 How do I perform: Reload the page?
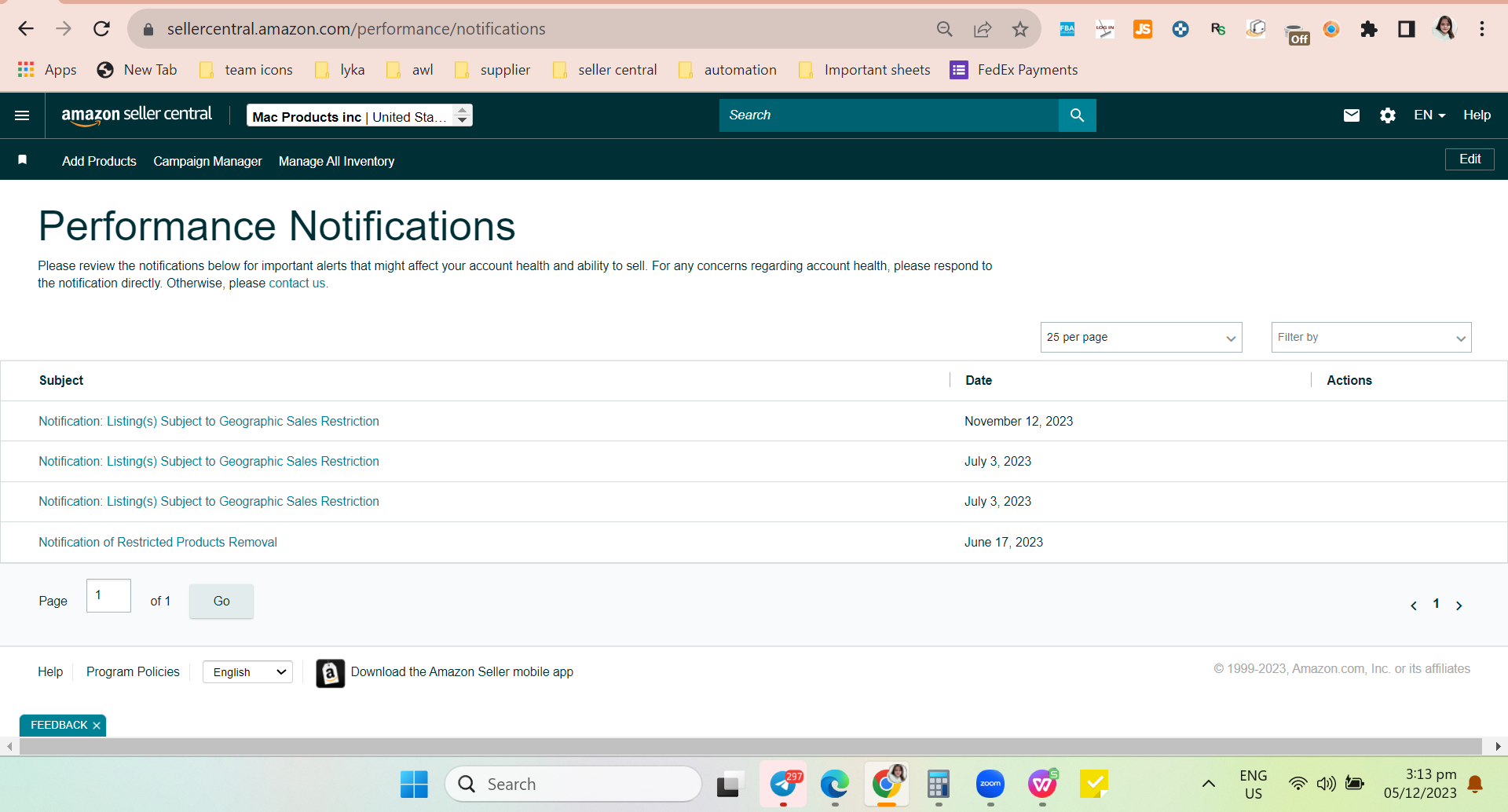tap(101, 29)
